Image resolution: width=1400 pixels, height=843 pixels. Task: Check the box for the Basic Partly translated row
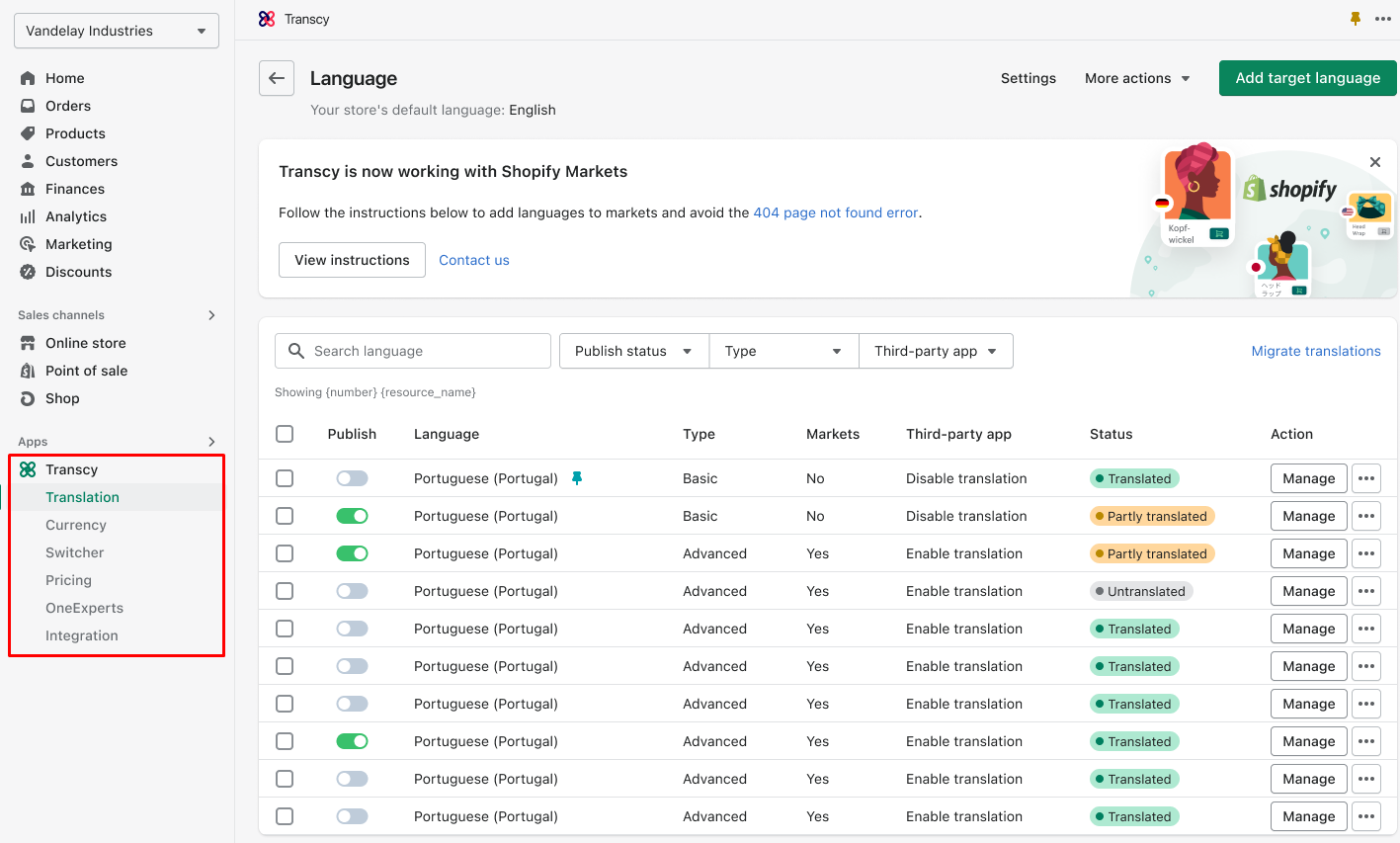coord(285,516)
